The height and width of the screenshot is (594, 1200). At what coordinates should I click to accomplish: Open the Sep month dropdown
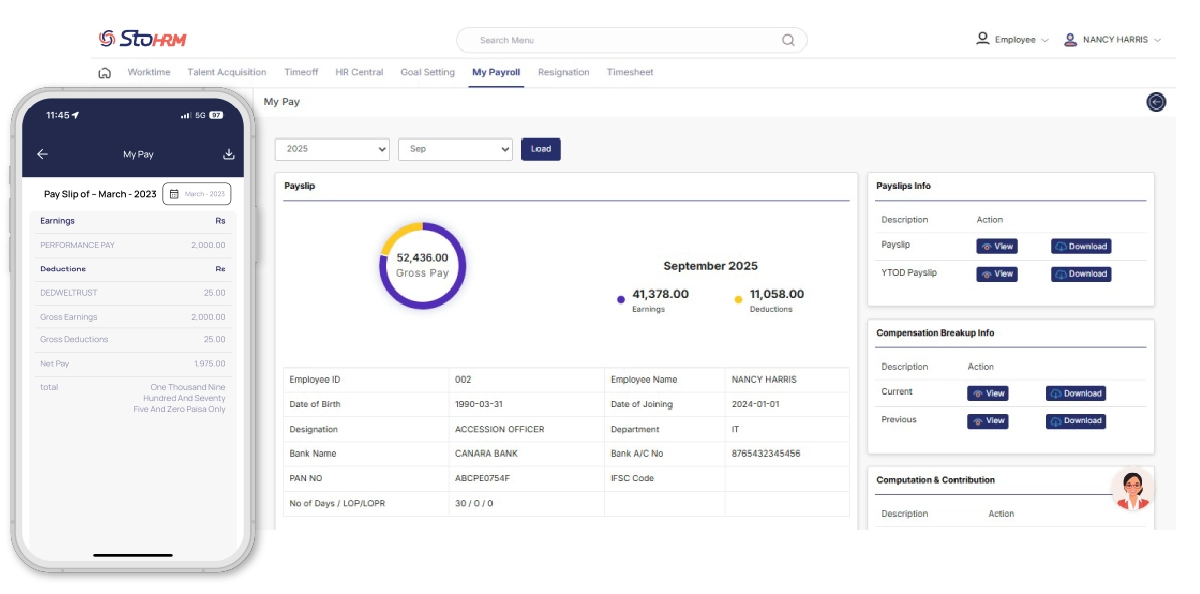point(455,149)
